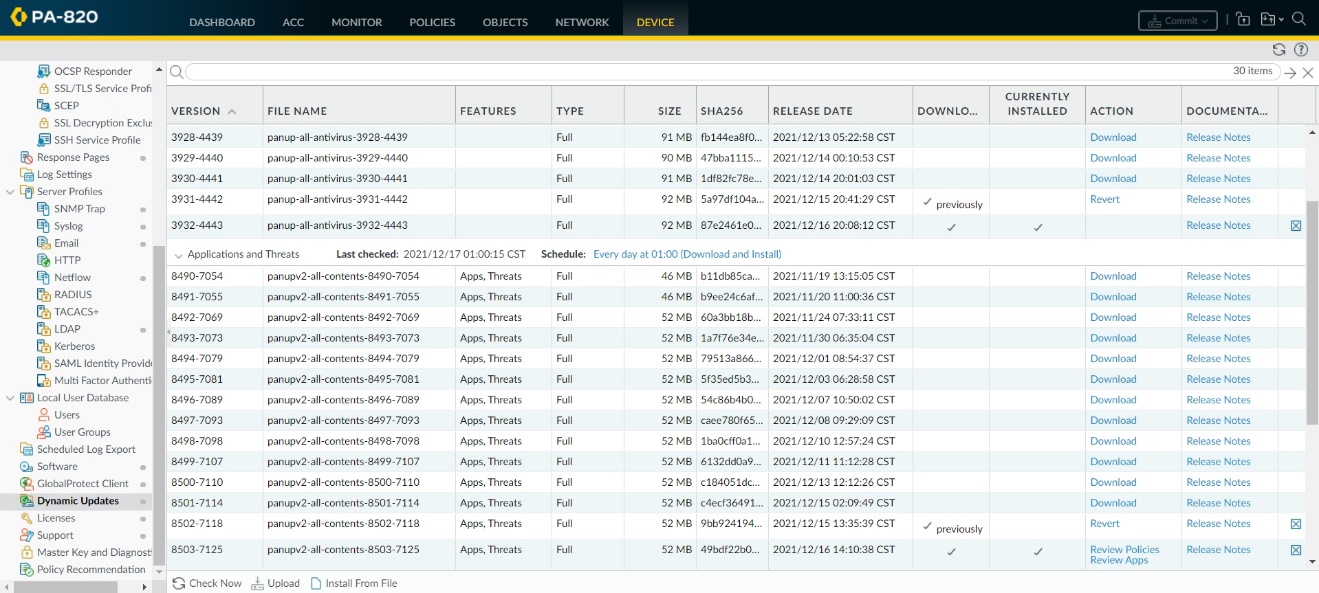Select the Device tab
This screenshot has width=1319, height=593.
tap(655, 22)
